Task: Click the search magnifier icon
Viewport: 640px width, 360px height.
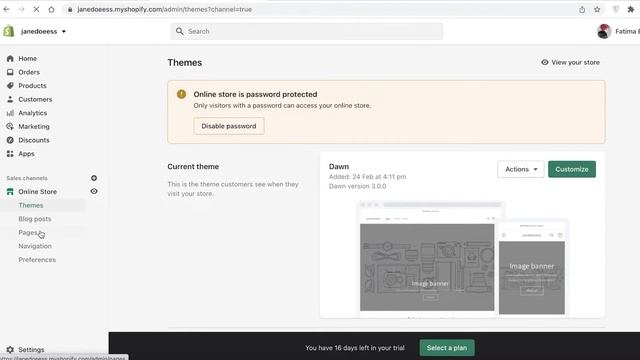Action: 179,31
